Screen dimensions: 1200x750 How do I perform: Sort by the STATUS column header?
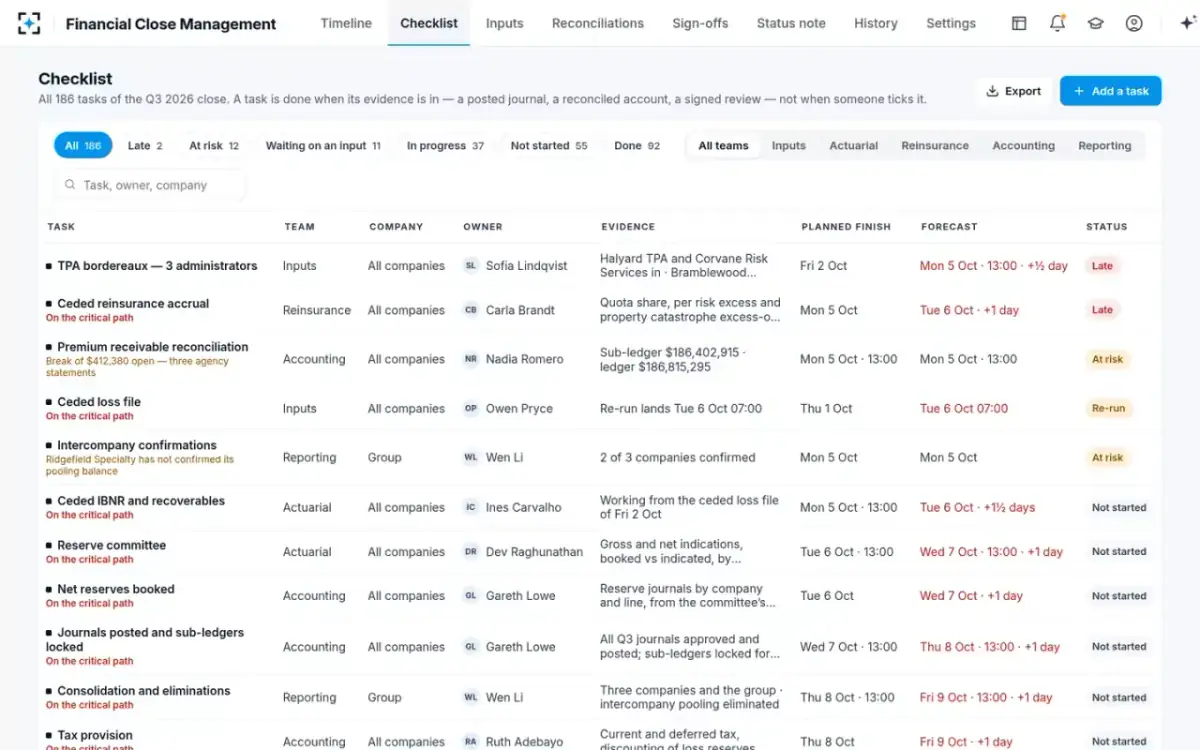pos(1107,227)
